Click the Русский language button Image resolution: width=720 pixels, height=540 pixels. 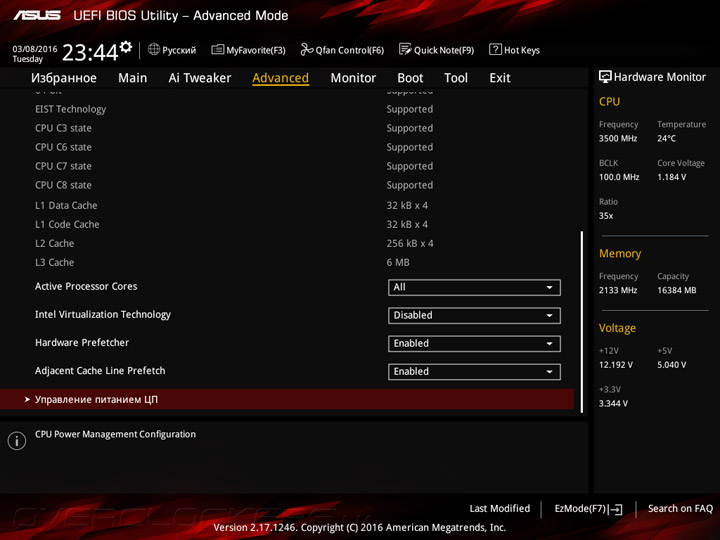tap(172, 50)
